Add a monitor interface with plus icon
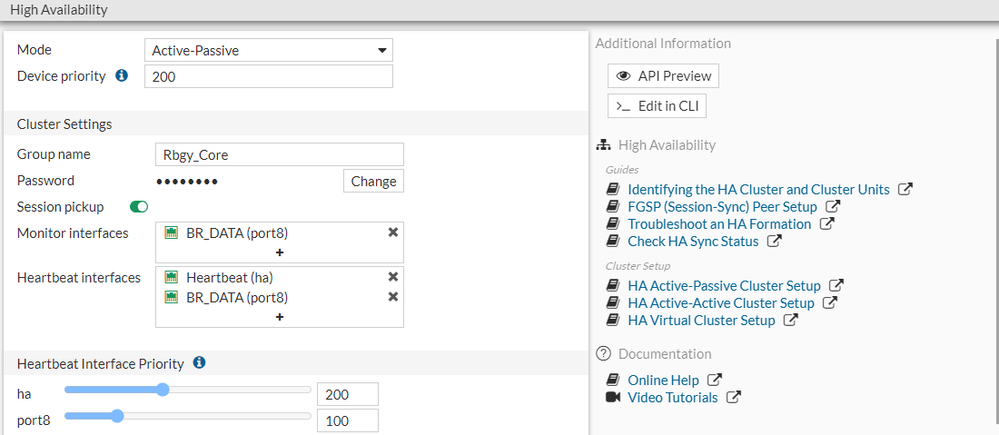 279,253
